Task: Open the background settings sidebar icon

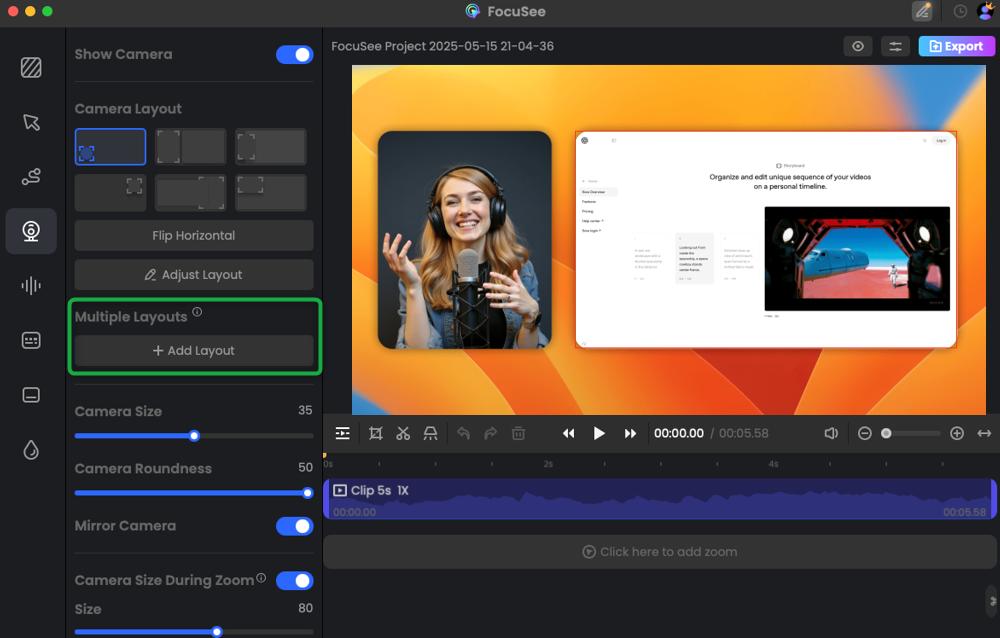Action: point(31,67)
